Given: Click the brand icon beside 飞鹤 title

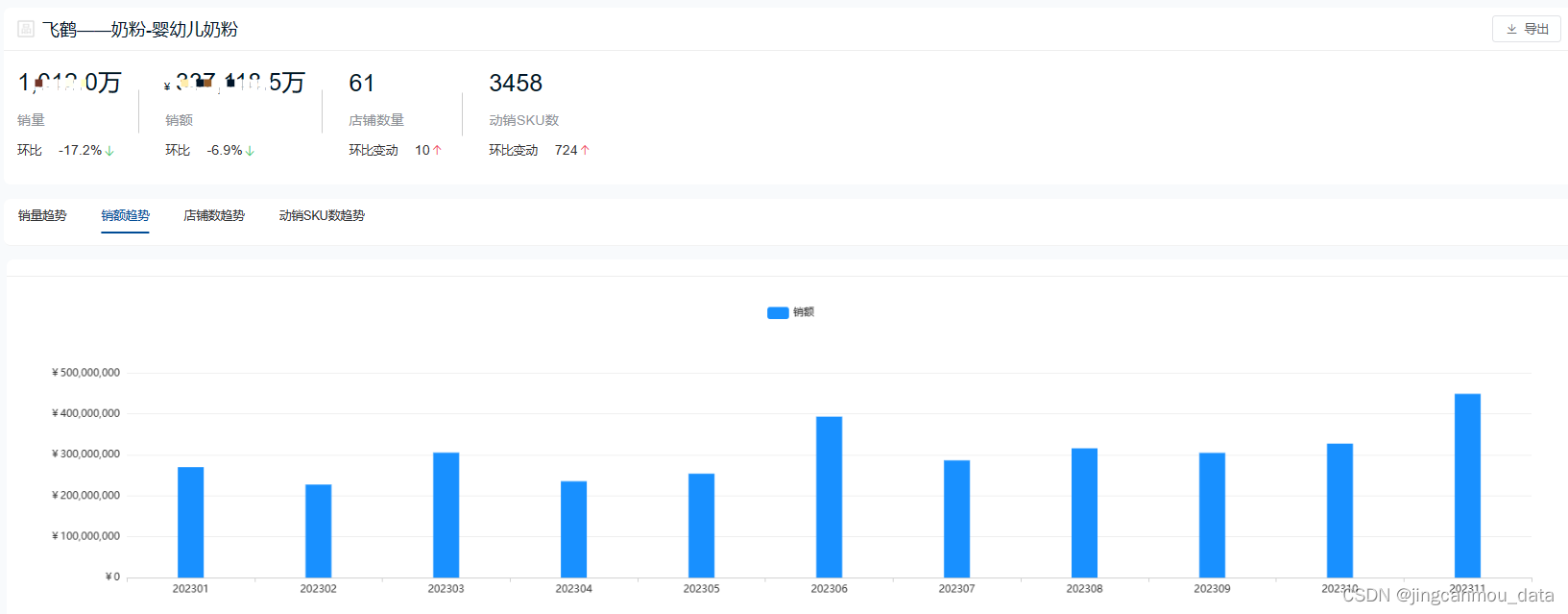Looking at the screenshot, I should (x=26, y=29).
